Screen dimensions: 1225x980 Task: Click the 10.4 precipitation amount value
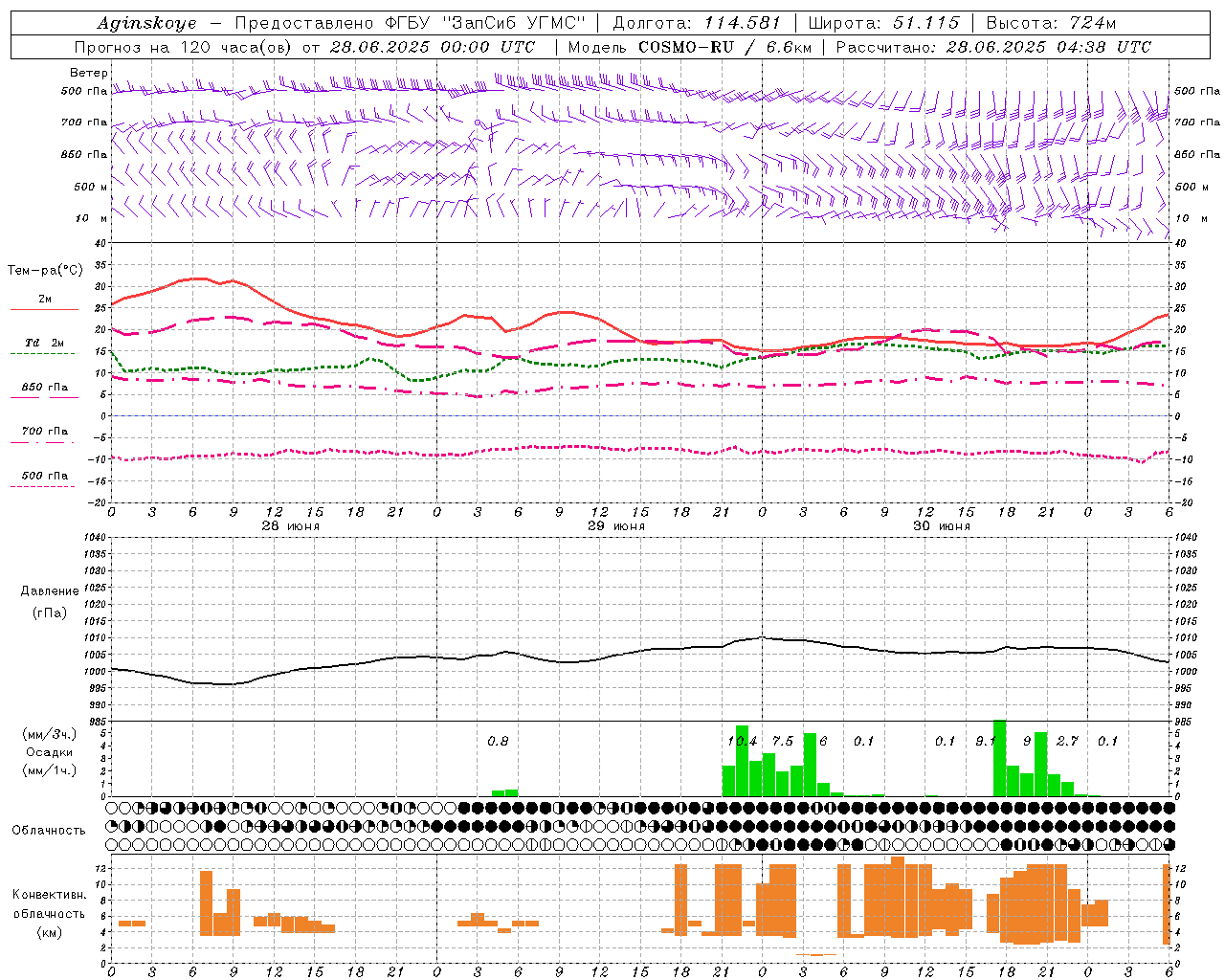pos(743,742)
